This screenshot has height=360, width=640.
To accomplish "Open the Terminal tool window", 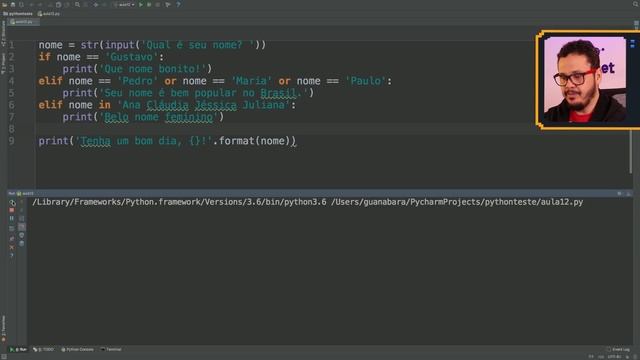I will (111, 349).
